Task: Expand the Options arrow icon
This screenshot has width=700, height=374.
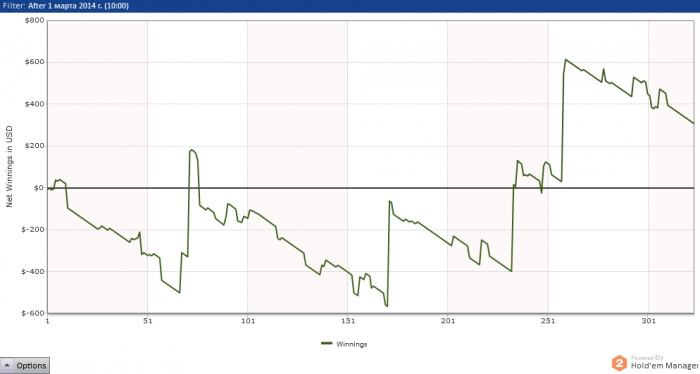Action: (8, 365)
